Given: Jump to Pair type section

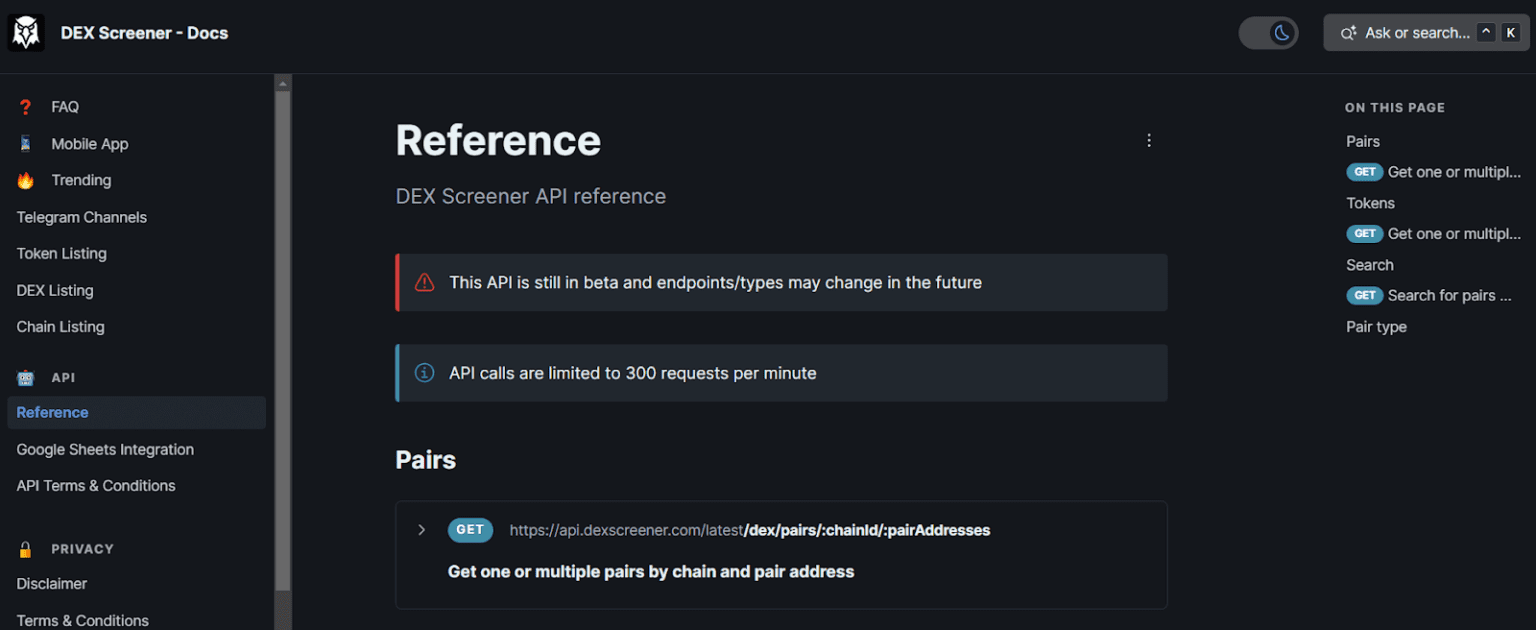Looking at the screenshot, I should coord(1376,327).
